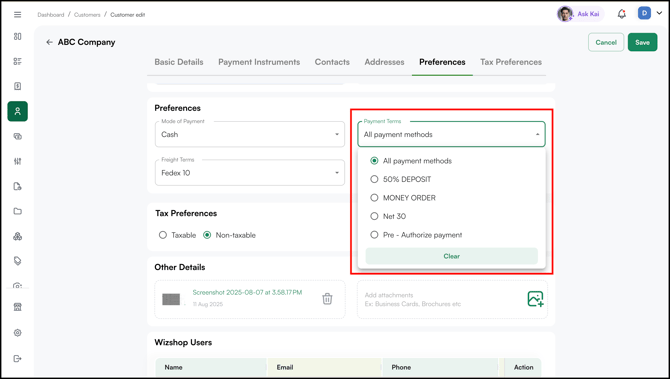Click the Customer edit breadcrumb text
The height and width of the screenshot is (379, 670).
[128, 15]
